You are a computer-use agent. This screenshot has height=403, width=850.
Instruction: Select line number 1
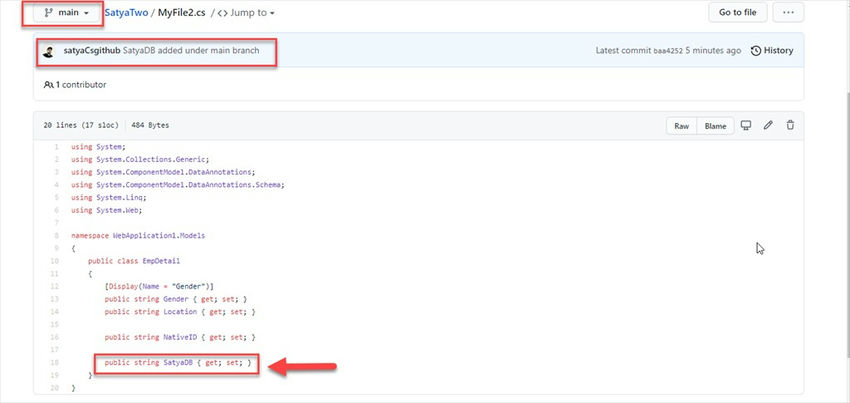click(x=57, y=146)
